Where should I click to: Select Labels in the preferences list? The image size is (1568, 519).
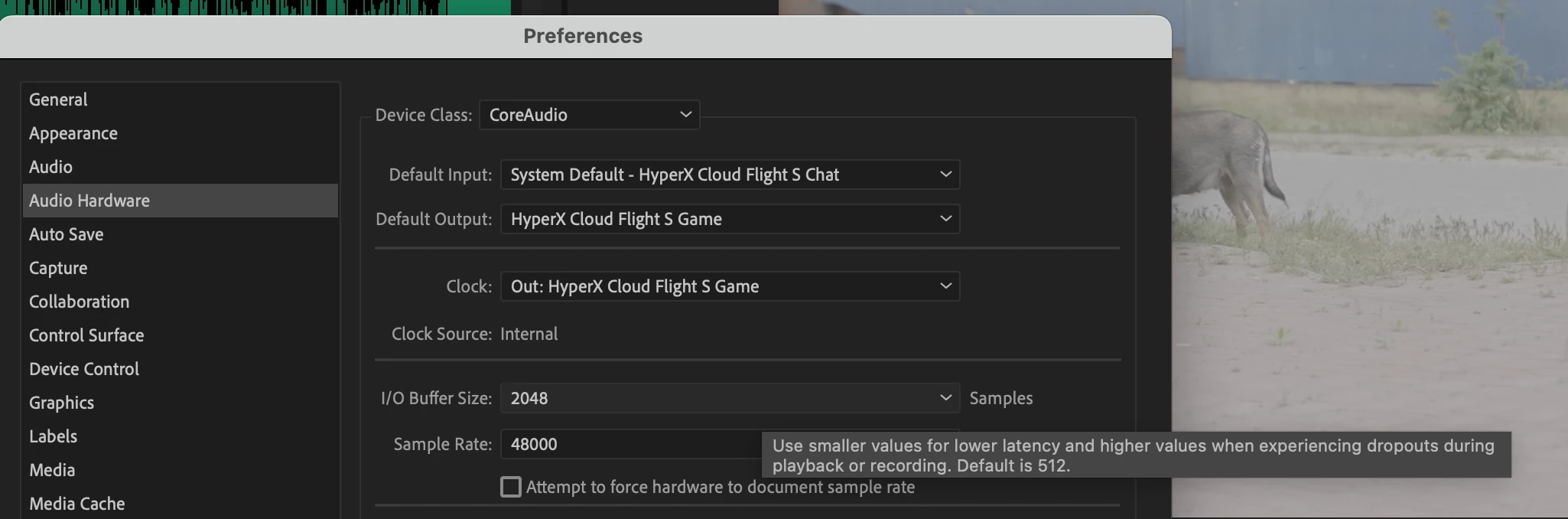point(180,436)
